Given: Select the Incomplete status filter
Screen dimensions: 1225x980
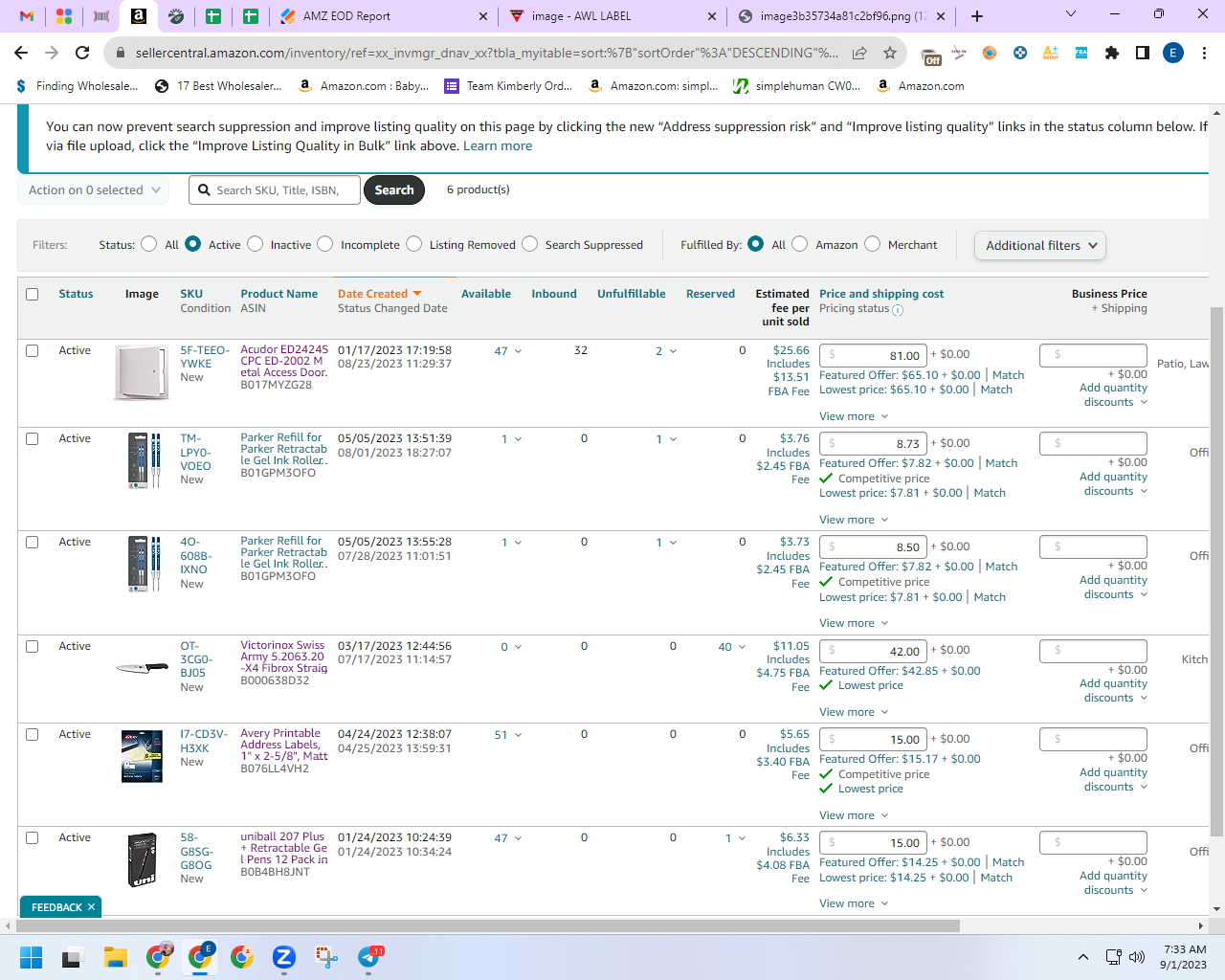Looking at the screenshot, I should pos(325,244).
